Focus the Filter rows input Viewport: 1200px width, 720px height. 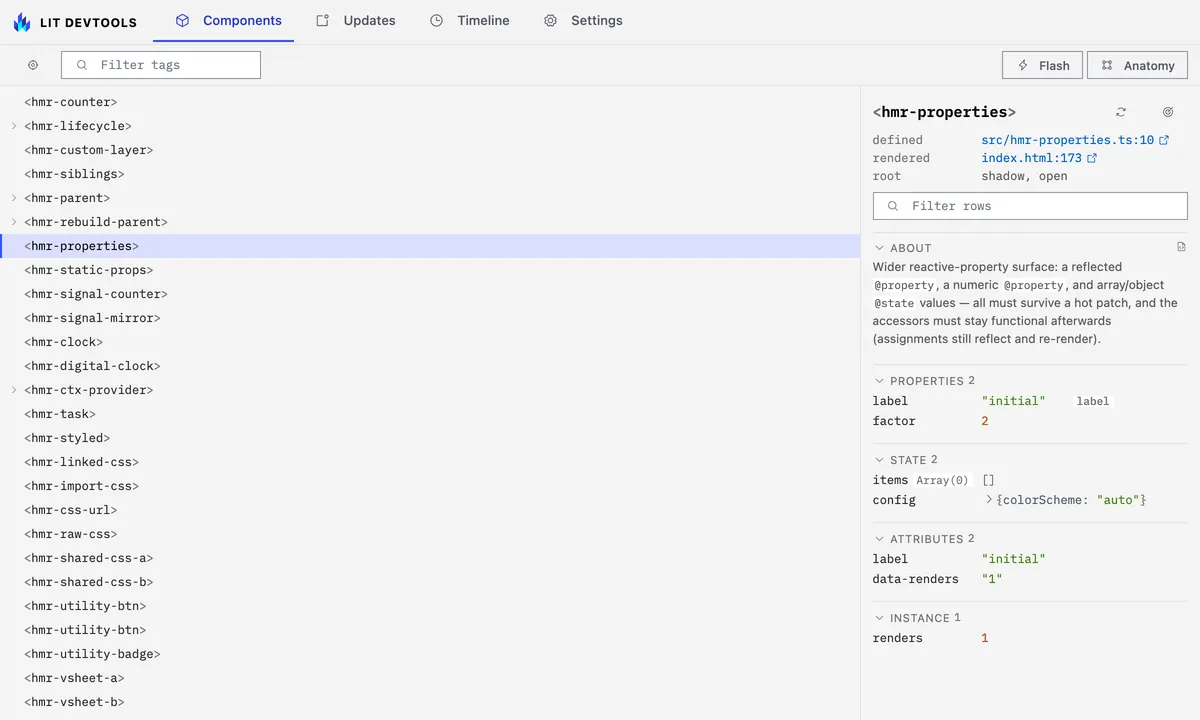1030,206
